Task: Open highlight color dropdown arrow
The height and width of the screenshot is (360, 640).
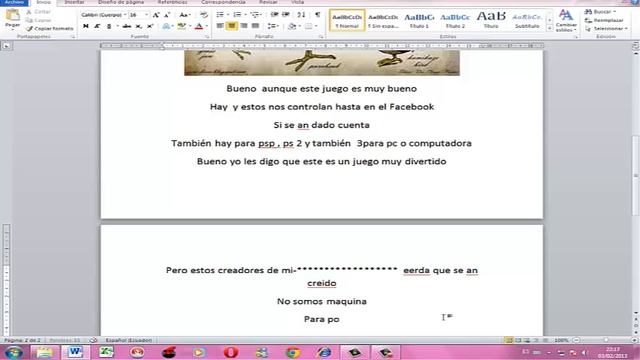Action: 189,26
